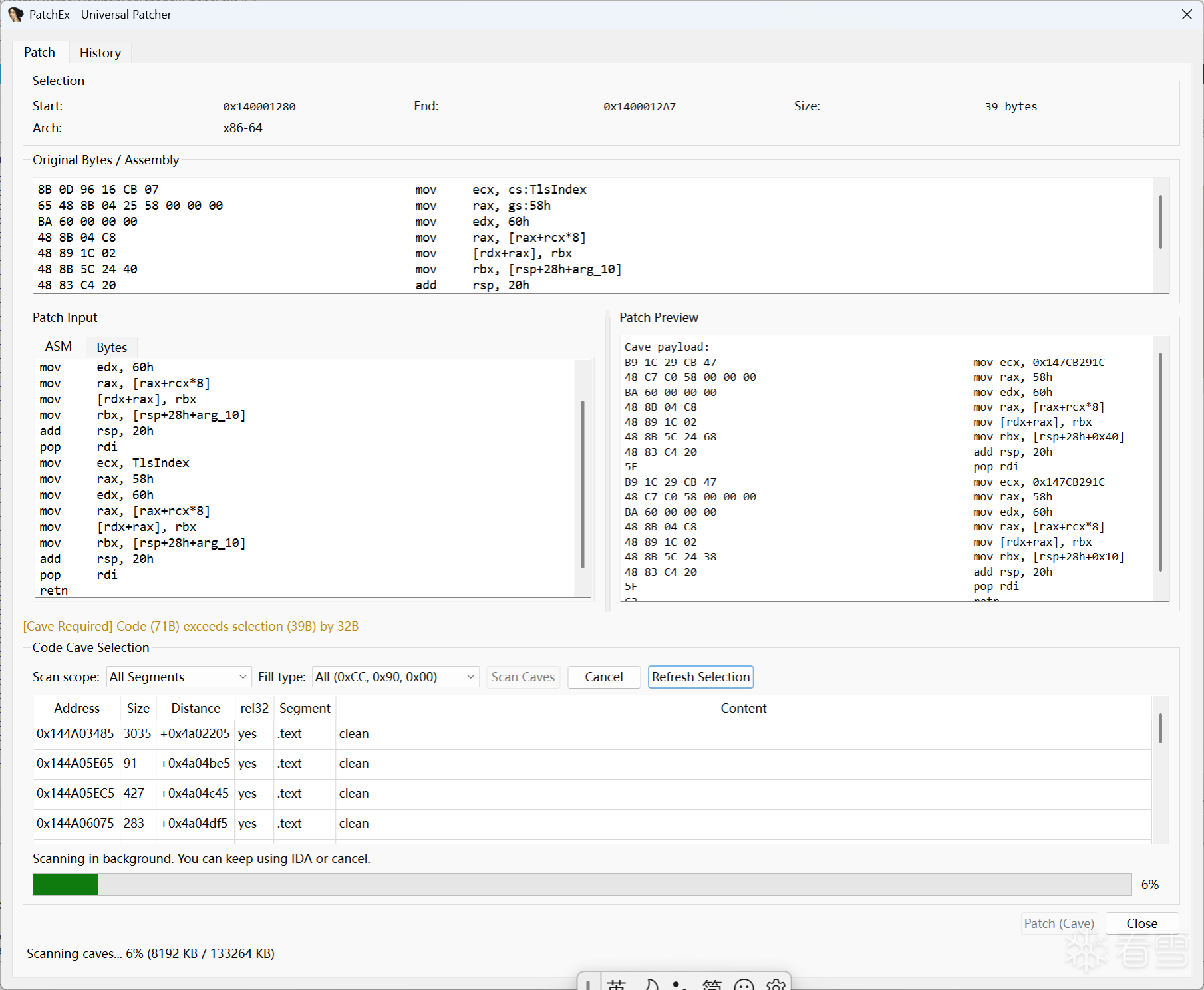Screen dimensions: 1204x990
Task: Select cave row 0x144A06075
Action: (592, 823)
